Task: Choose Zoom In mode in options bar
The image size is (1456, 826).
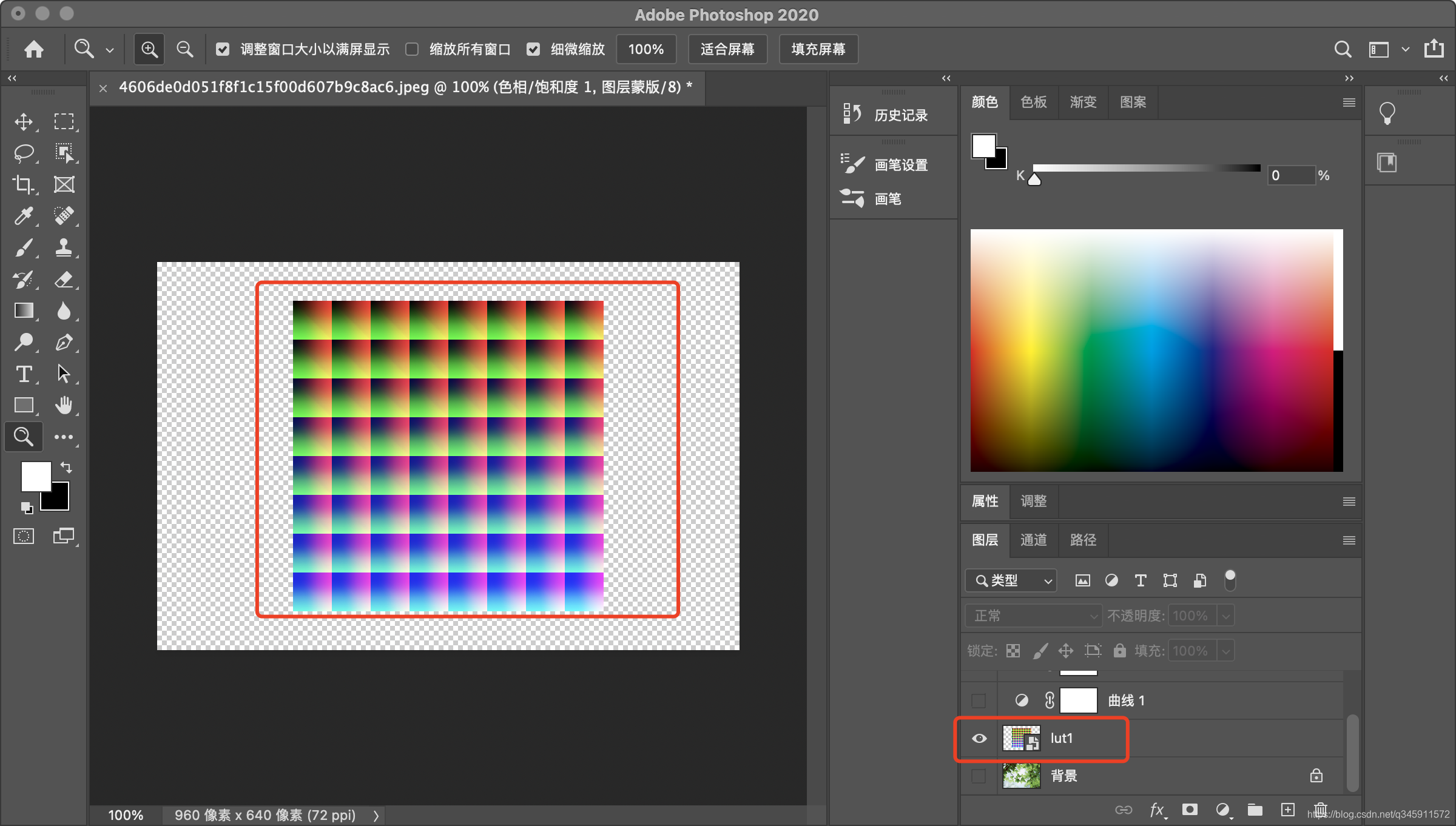Action: pyautogui.click(x=149, y=49)
